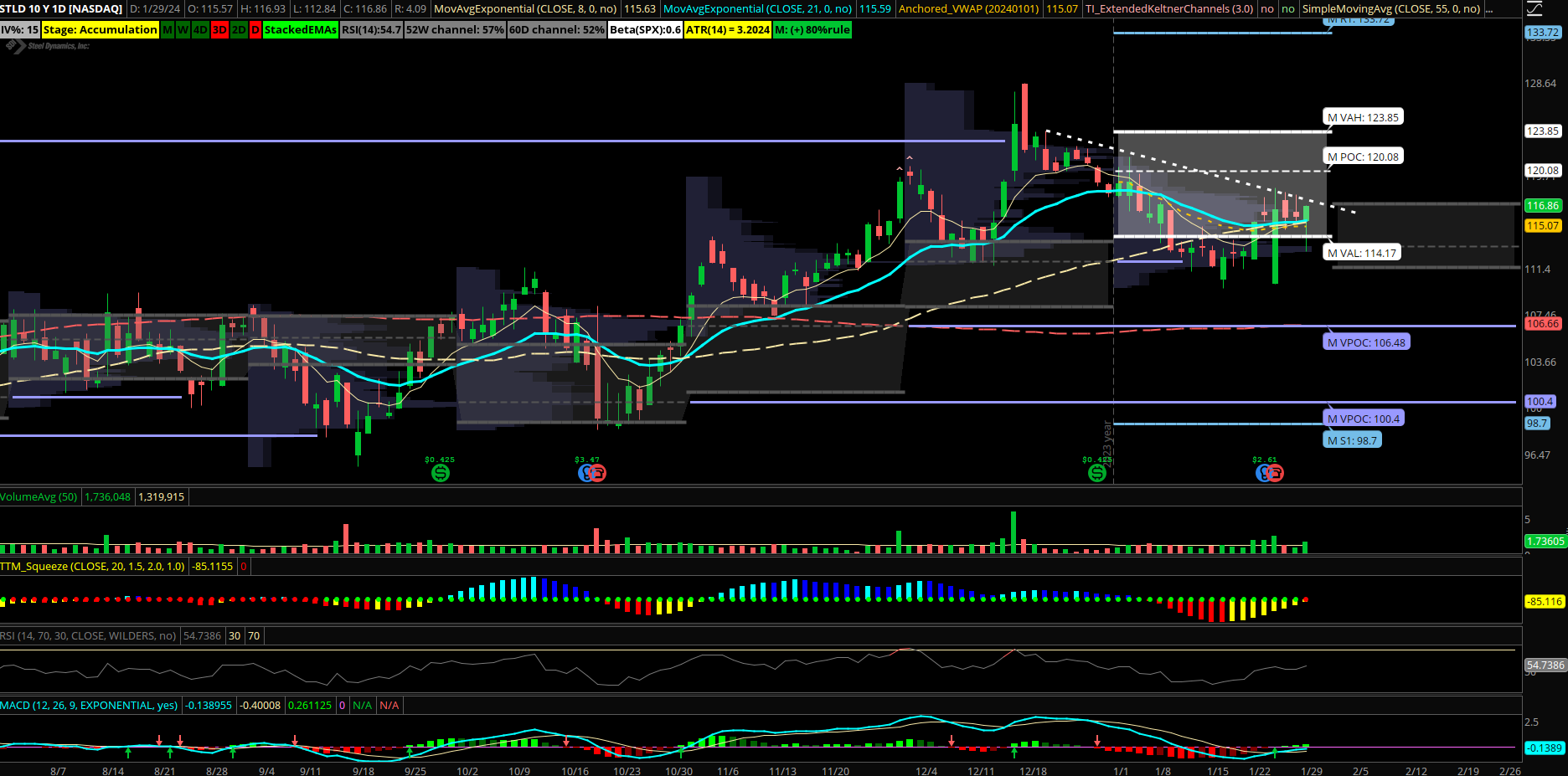Click the M: (+) 80%rule label

click(x=812, y=29)
